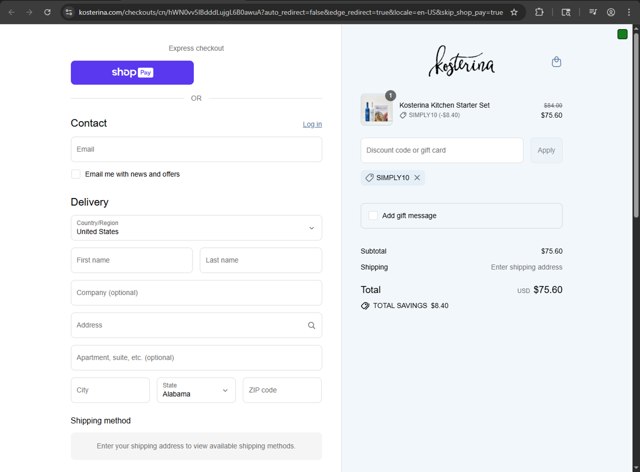Check Email me with news and offers

76,174
